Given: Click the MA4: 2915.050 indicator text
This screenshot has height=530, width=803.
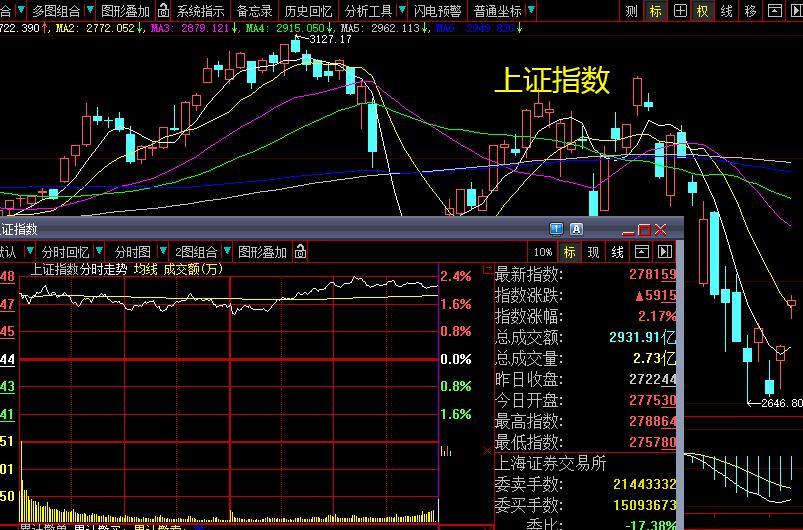Looking at the screenshot, I should tap(290, 28).
